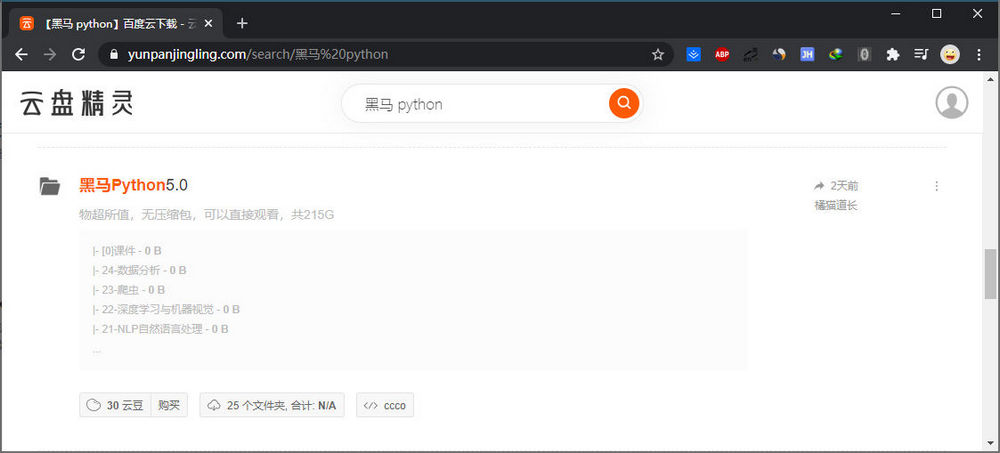Click the orange search button
Image resolution: width=1000 pixels, height=453 pixels.
click(624, 103)
